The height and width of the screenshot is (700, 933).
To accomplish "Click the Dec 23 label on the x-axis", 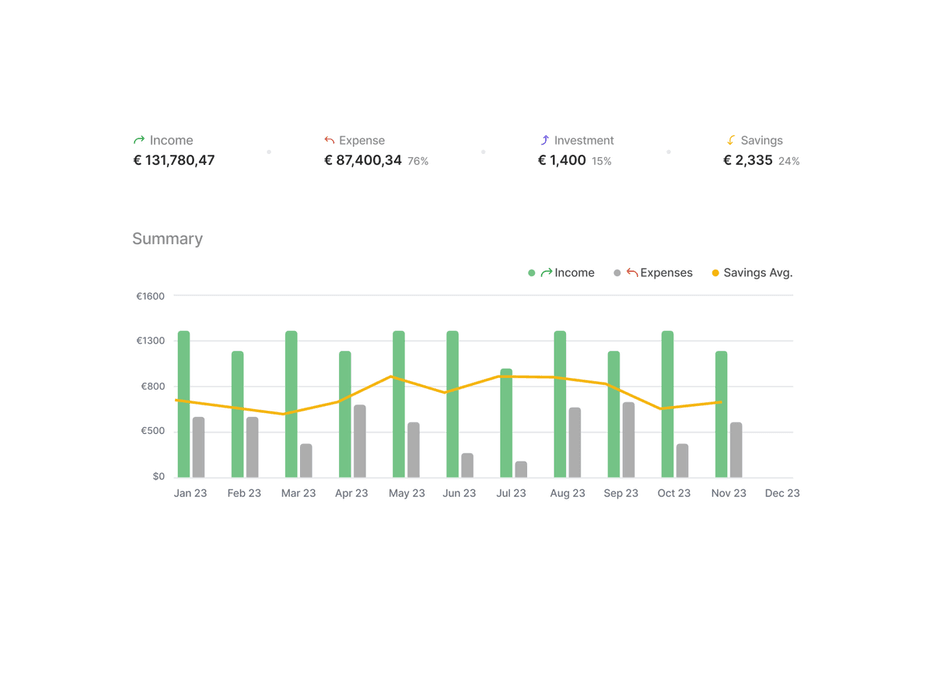I will (x=782, y=493).
